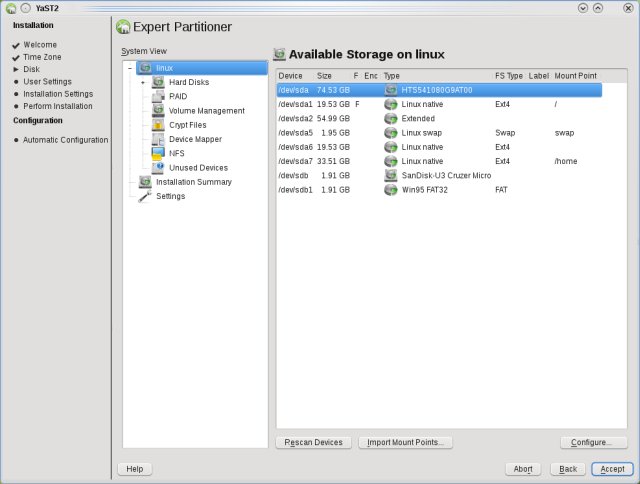Click the Unused Devices icon
This screenshot has width=640, height=484.
(158, 167)
